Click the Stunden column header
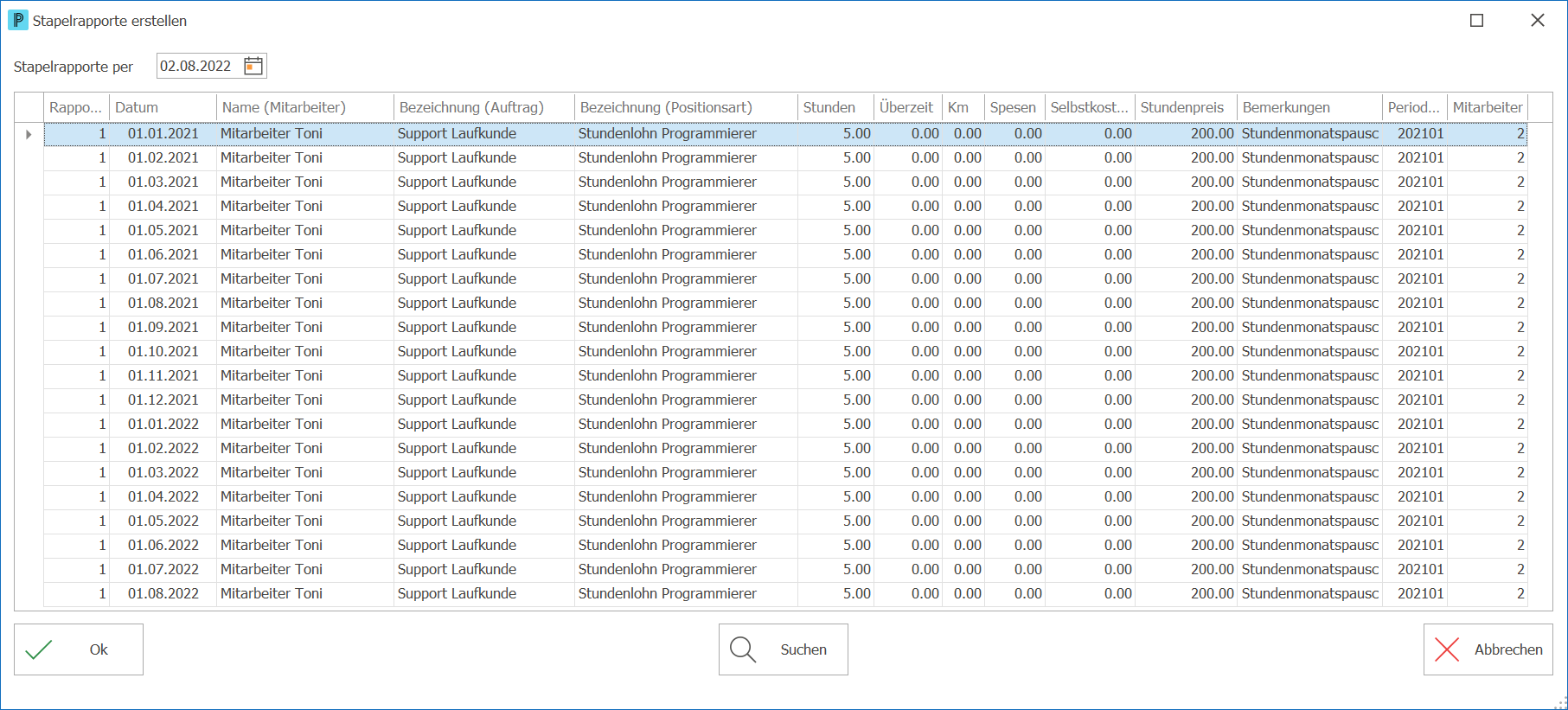This screenshot has height=710, width=1568. point(835,107)
